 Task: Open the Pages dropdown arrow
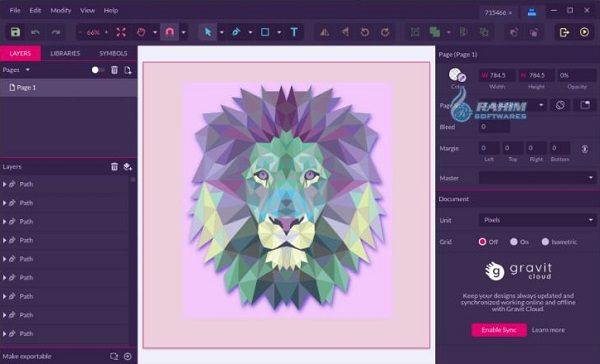pos(28,70)
